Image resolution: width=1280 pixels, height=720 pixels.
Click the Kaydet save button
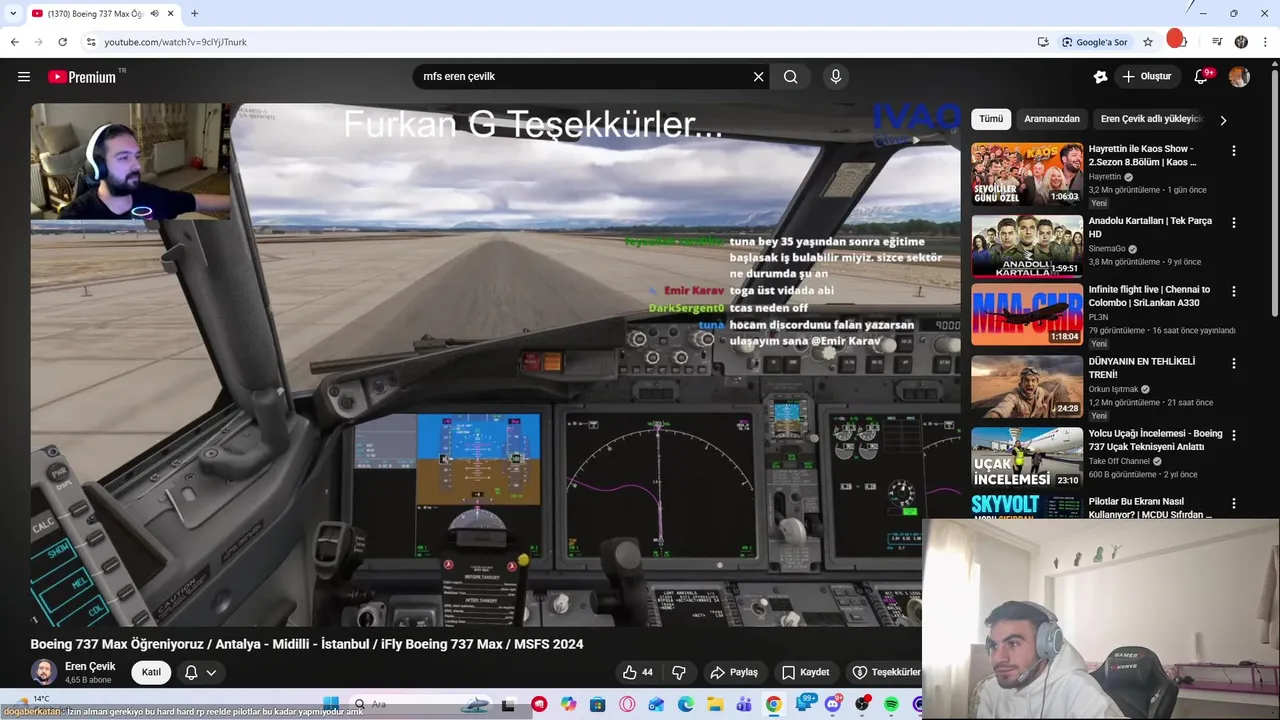(806, 672)
